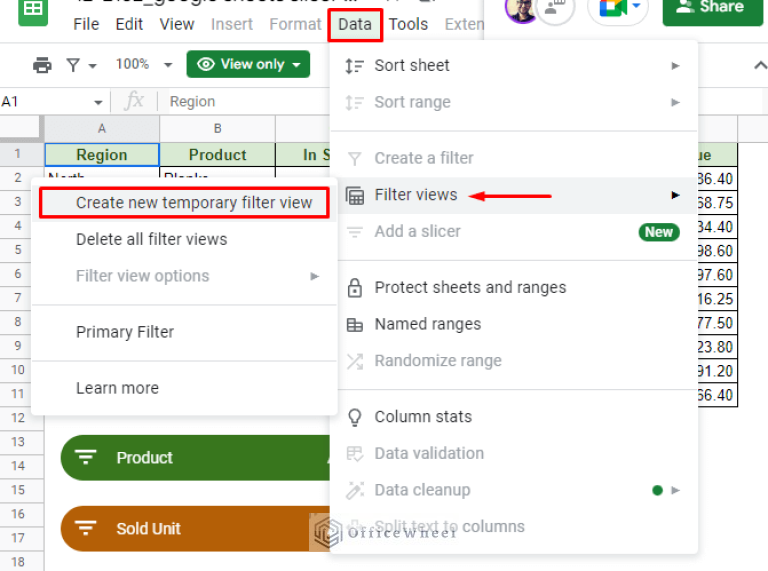
Task: Select Create new temporary filter view
Action: coord(194,203)
